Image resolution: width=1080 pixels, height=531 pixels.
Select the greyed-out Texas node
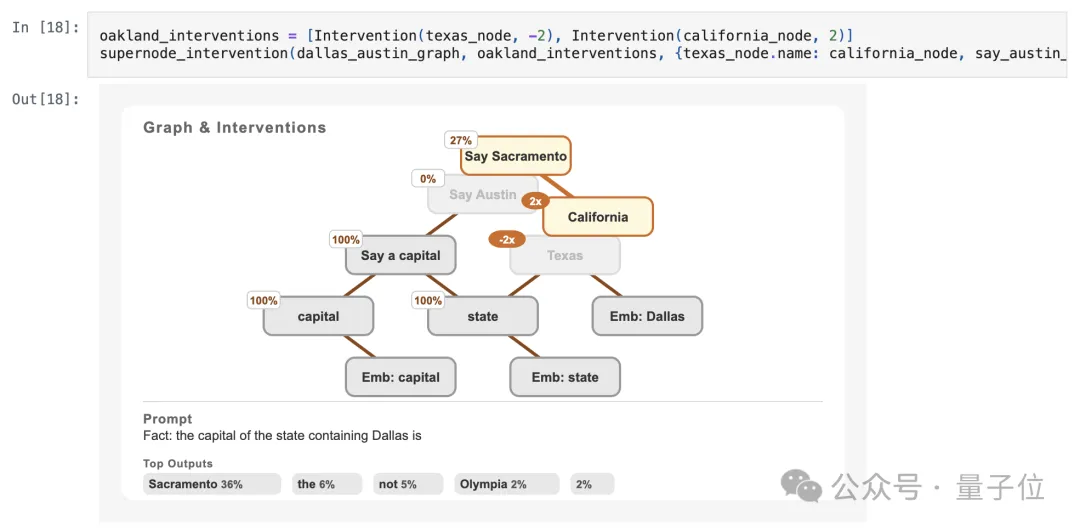tap(565, 256)
